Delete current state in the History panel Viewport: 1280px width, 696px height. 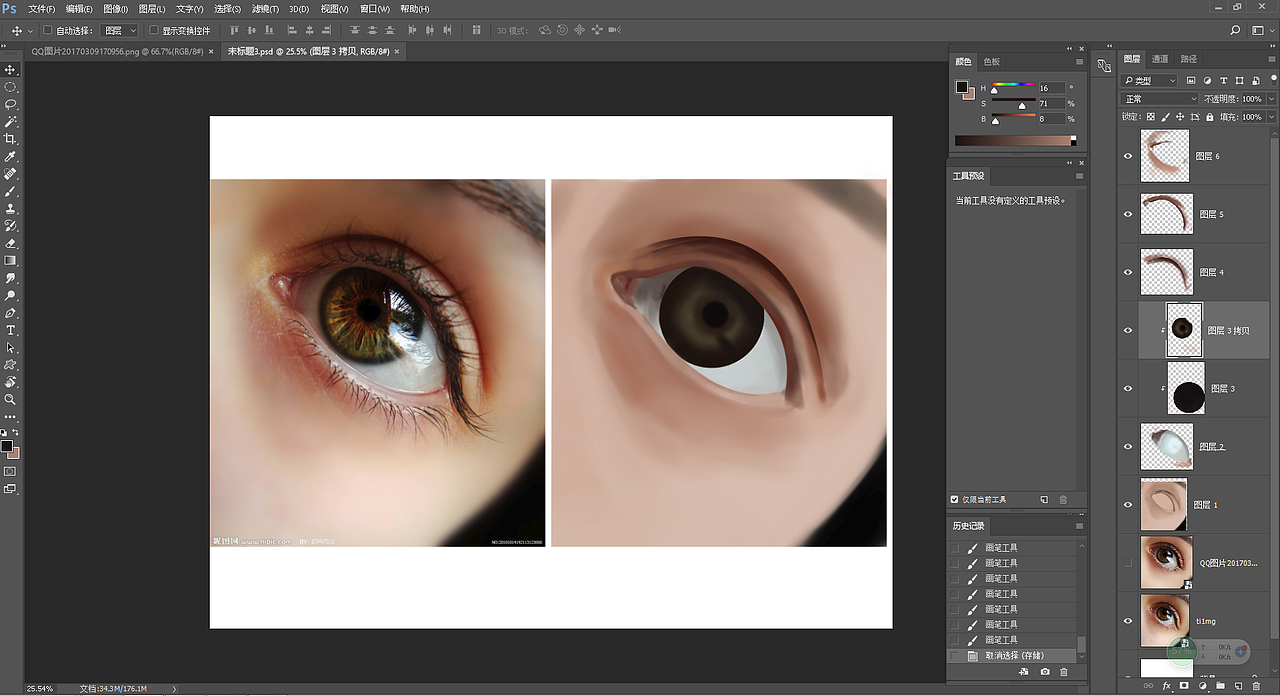click(1063, 672)
